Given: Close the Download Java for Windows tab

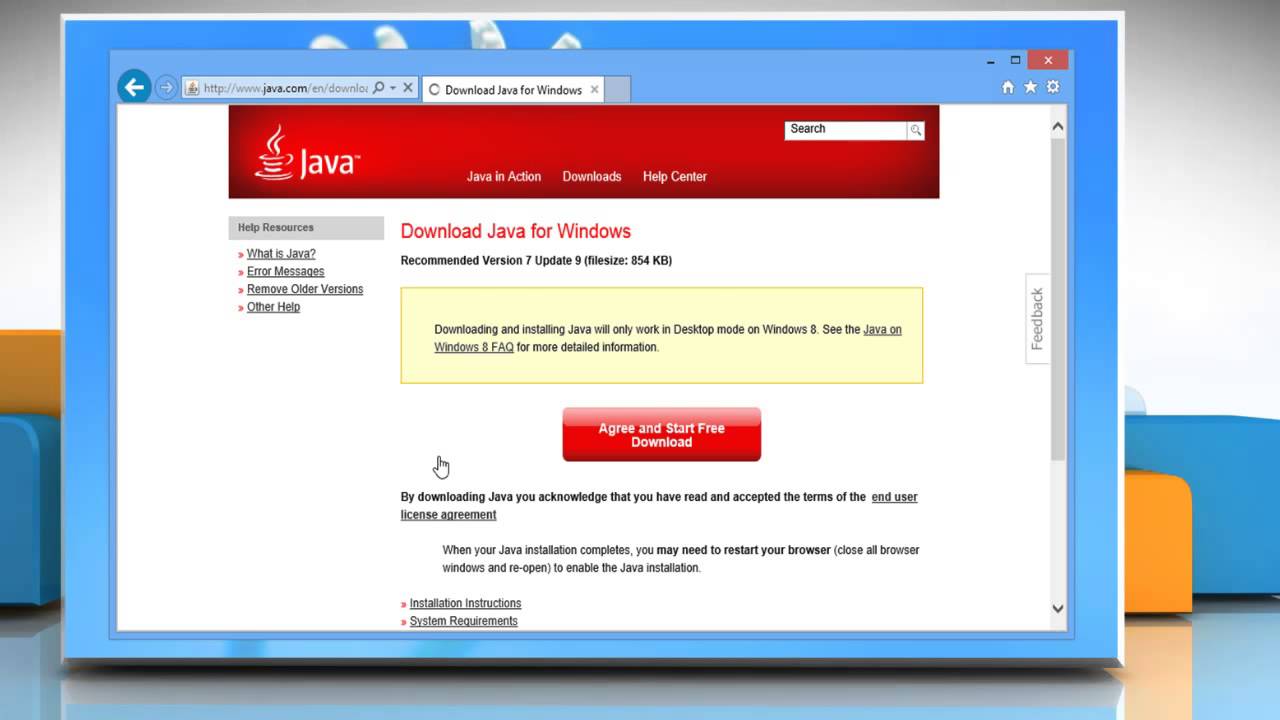Looking at the screenshot, I should click(x=594, y=89).
